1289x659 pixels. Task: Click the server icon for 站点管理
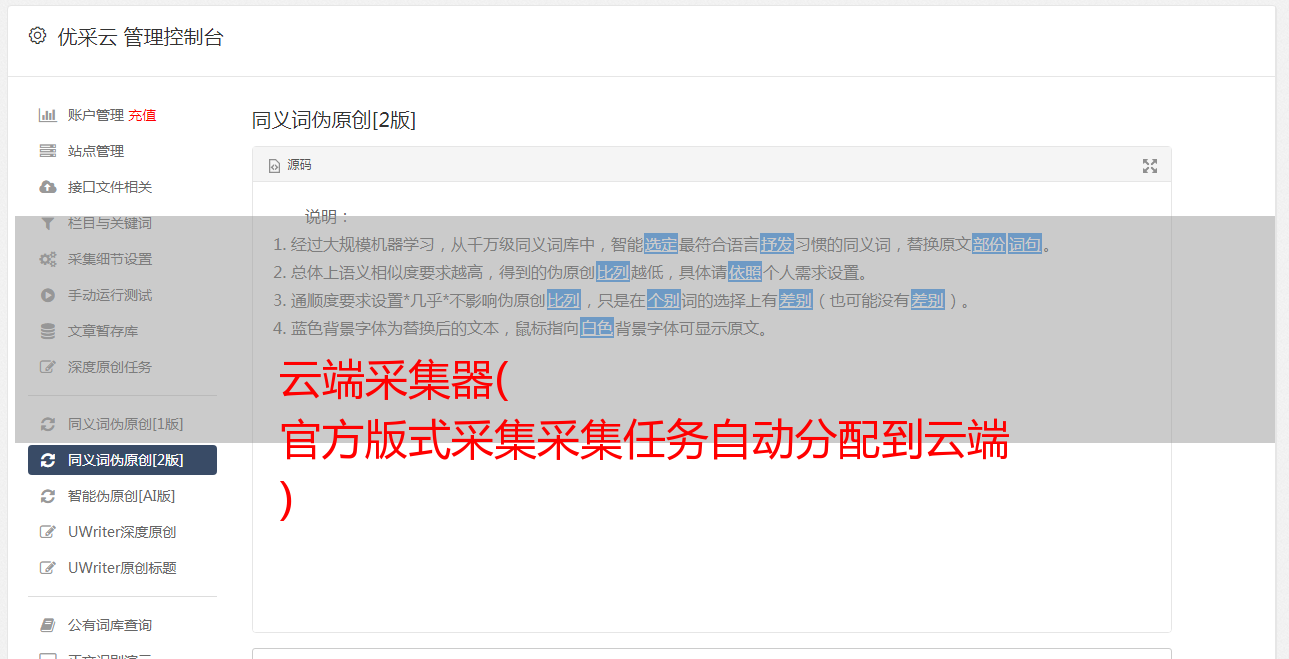(x=48, y=151)
